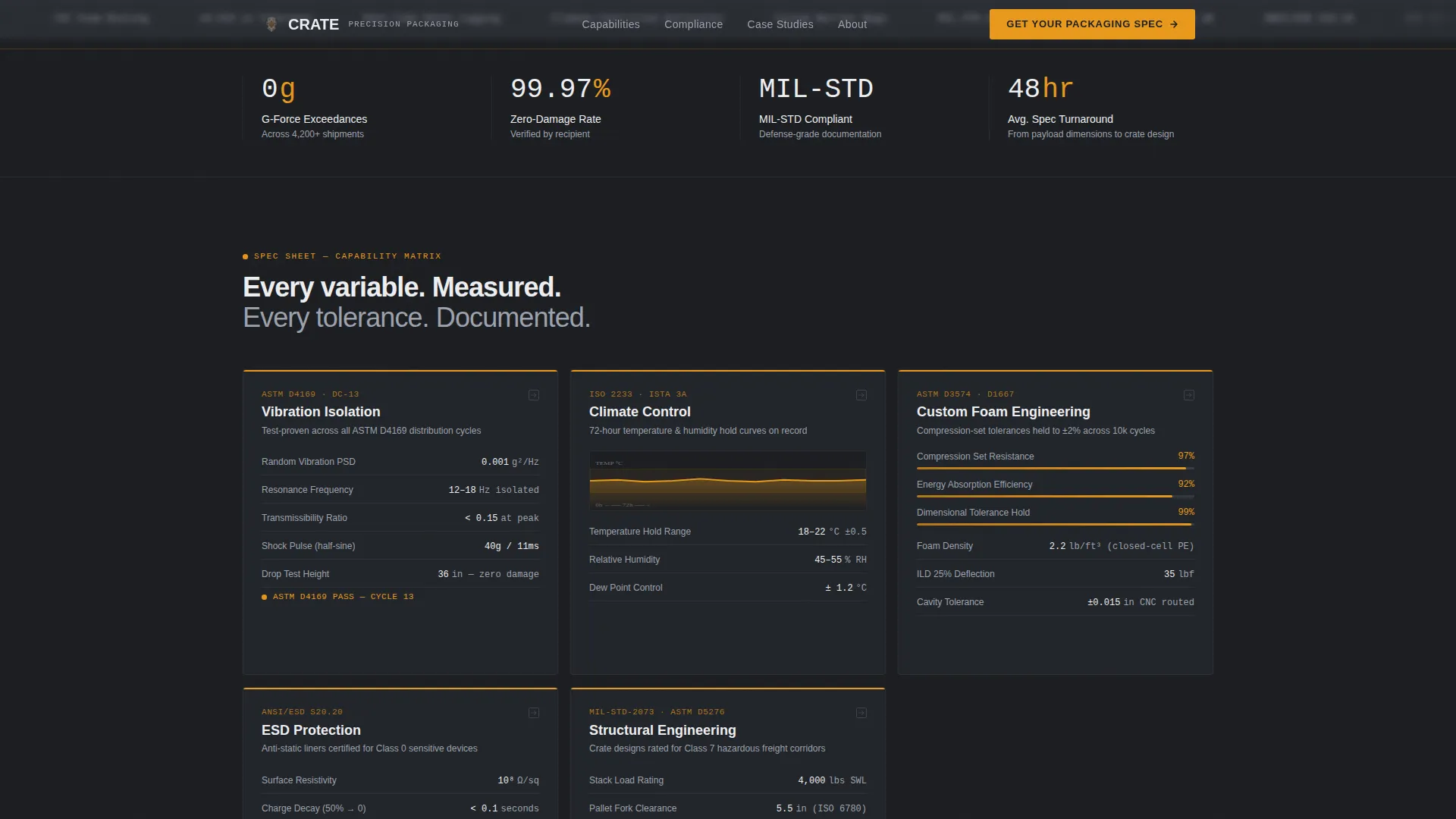Click the Surface Resistivity row
1456x819 pixels.
400,780
